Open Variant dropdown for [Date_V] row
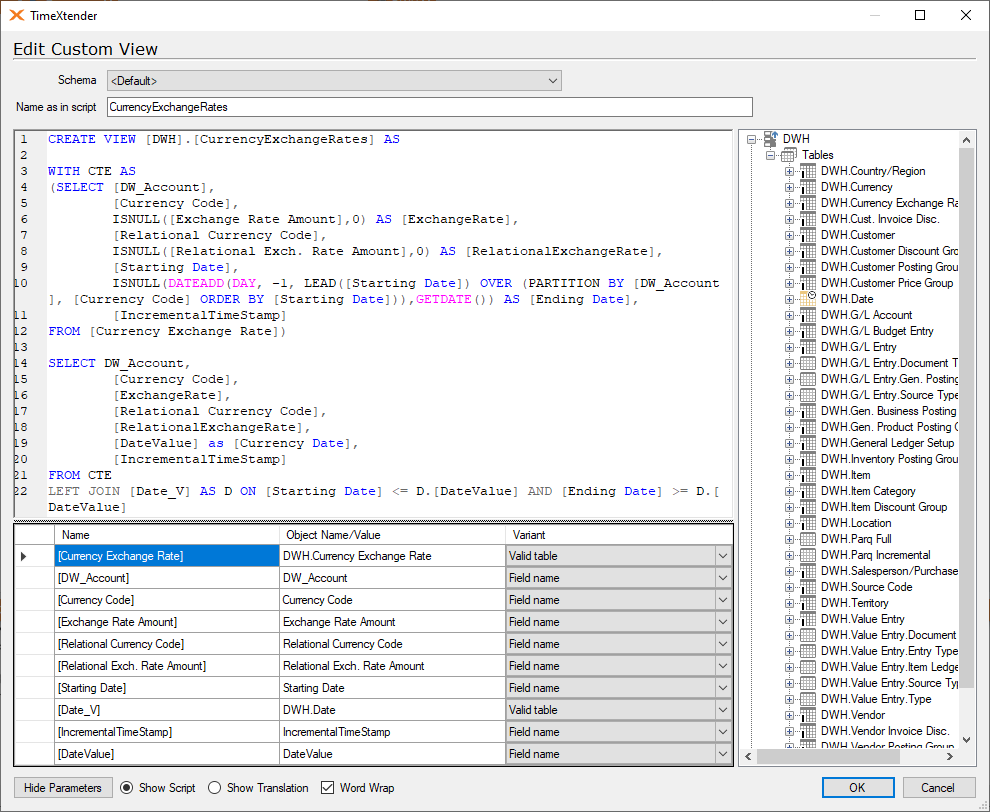This screenshot has height=812, width=990. (x=723, y=710)
